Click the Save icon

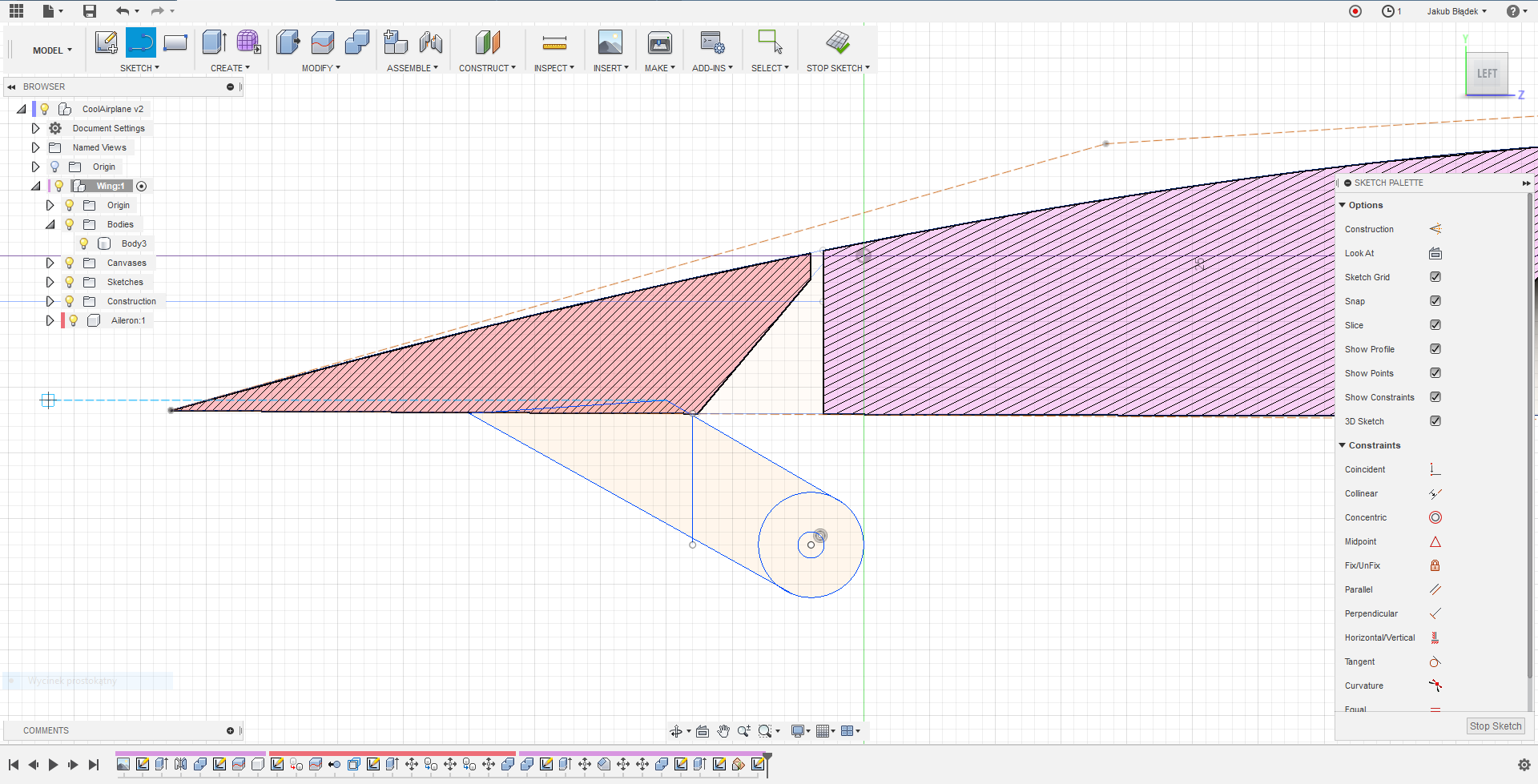[x=90, y=11]
